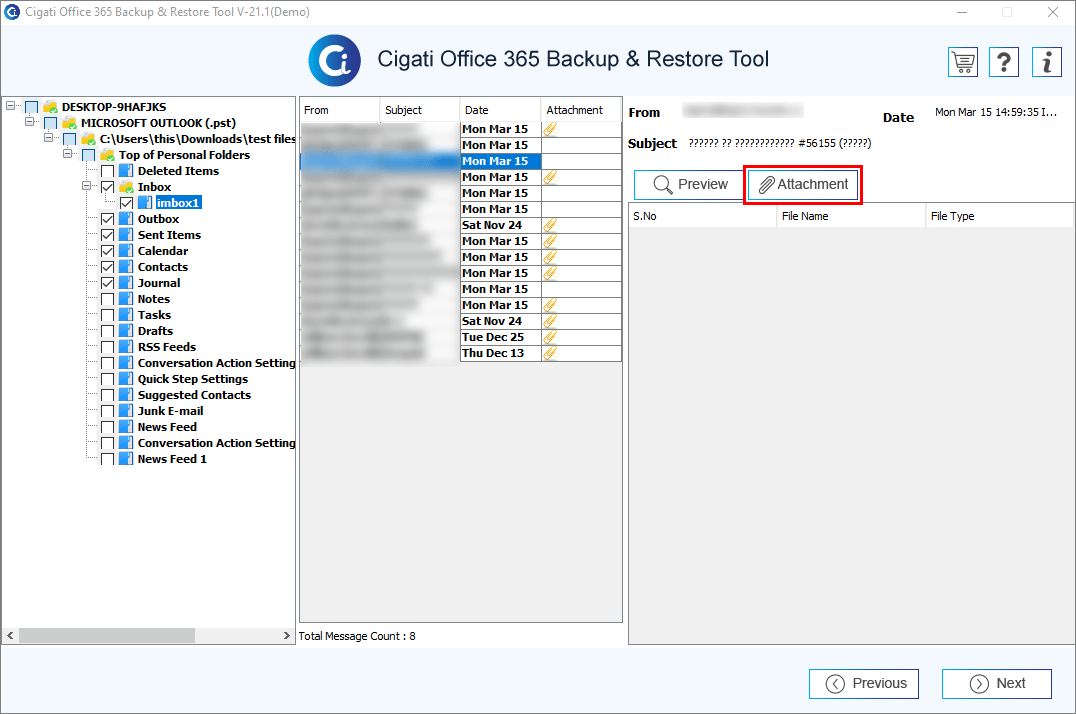1076x714 pixels.
Task: Check the RSS Feeds checkbox
Action: (108, 347)
